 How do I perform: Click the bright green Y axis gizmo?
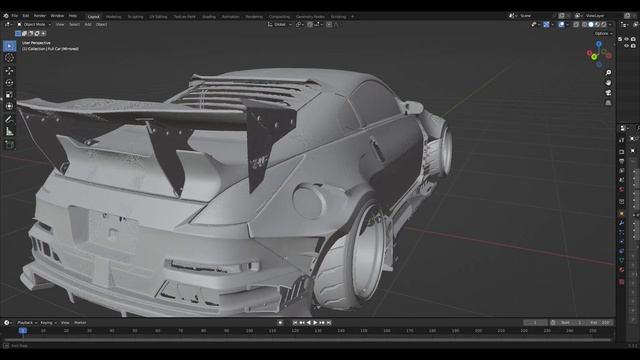[x=595, y=57]
